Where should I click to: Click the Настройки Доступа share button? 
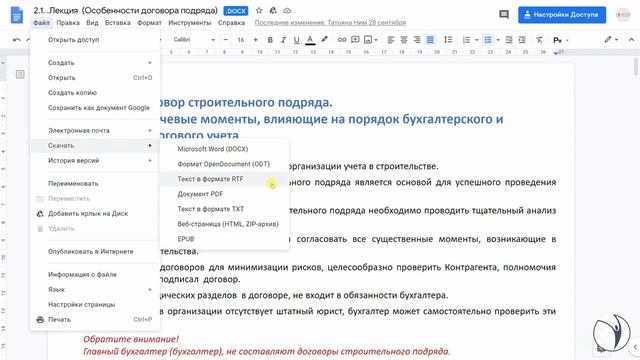562,15
